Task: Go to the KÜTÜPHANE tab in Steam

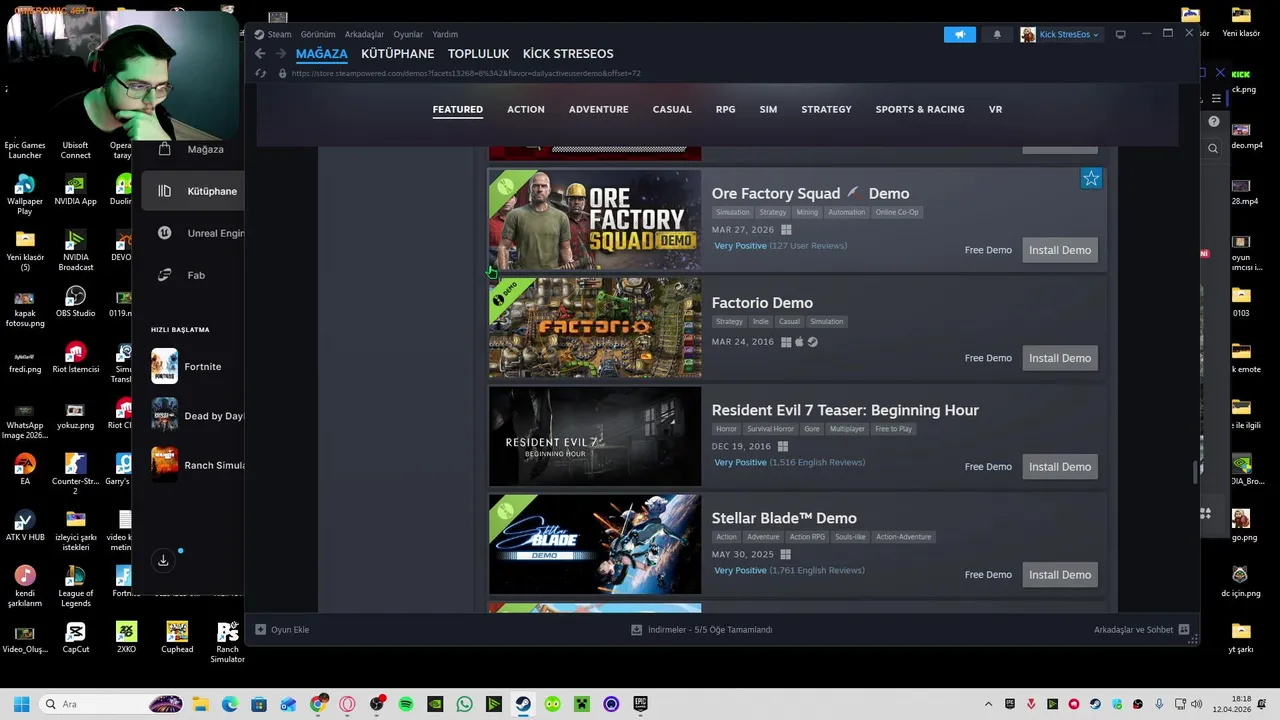Action: point(398,54)
